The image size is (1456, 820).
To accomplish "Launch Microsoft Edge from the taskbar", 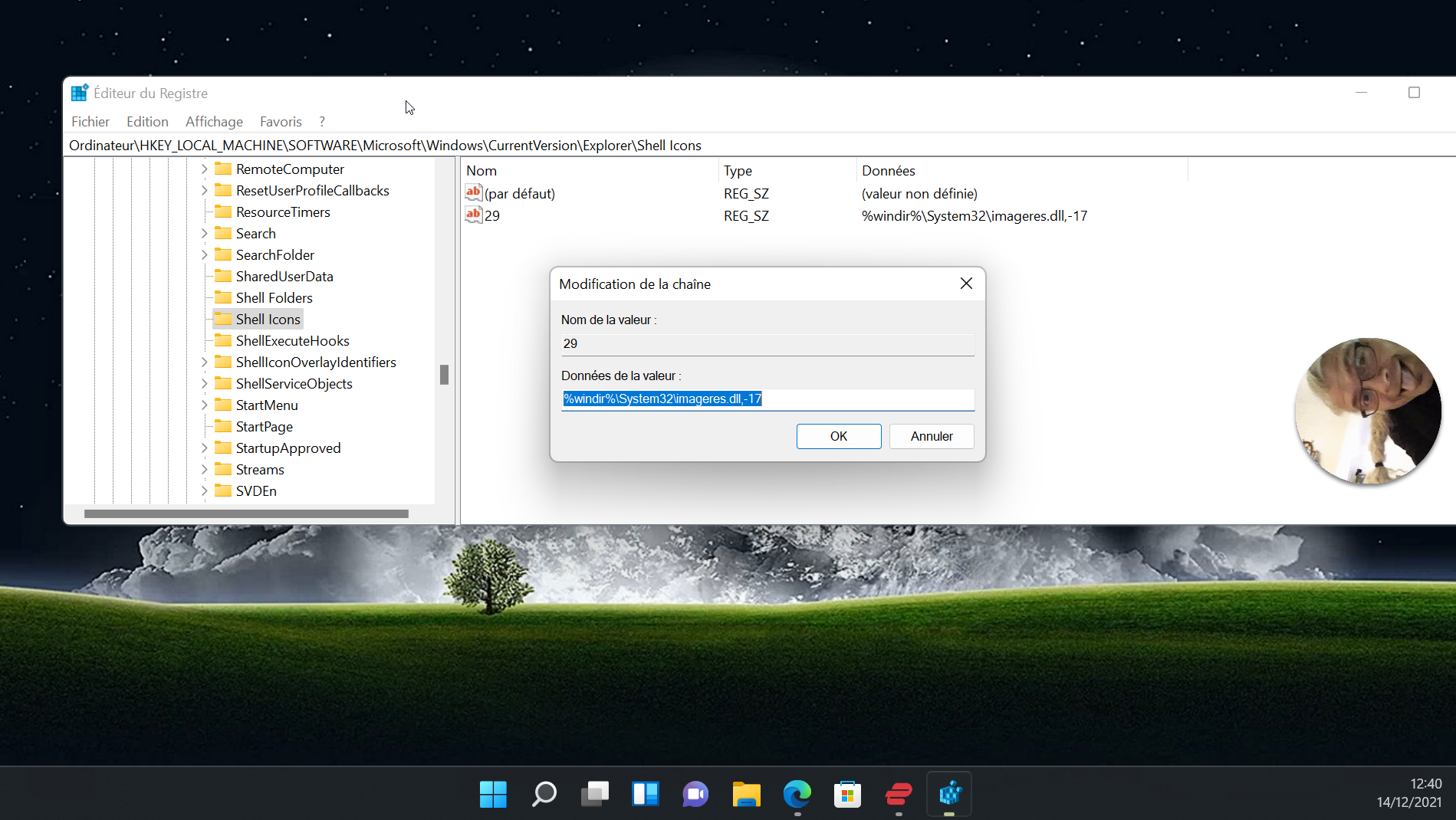I will pos(797,794).
